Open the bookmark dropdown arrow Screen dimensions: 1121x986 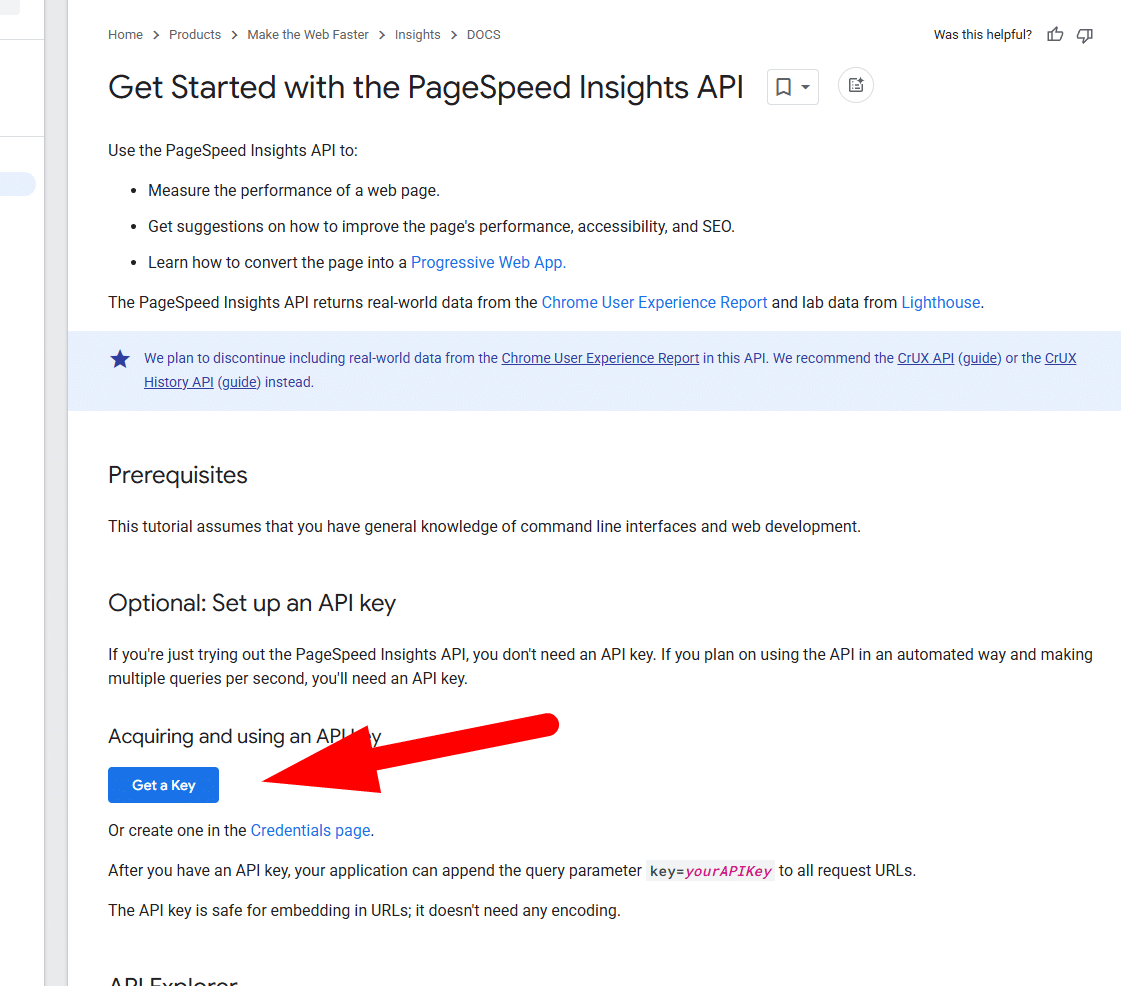(805, 87)
